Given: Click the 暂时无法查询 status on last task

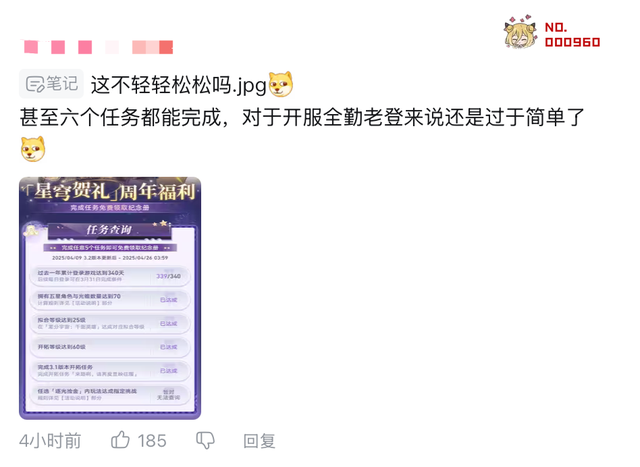Looking at the screenshot, I should pos(169,394).
